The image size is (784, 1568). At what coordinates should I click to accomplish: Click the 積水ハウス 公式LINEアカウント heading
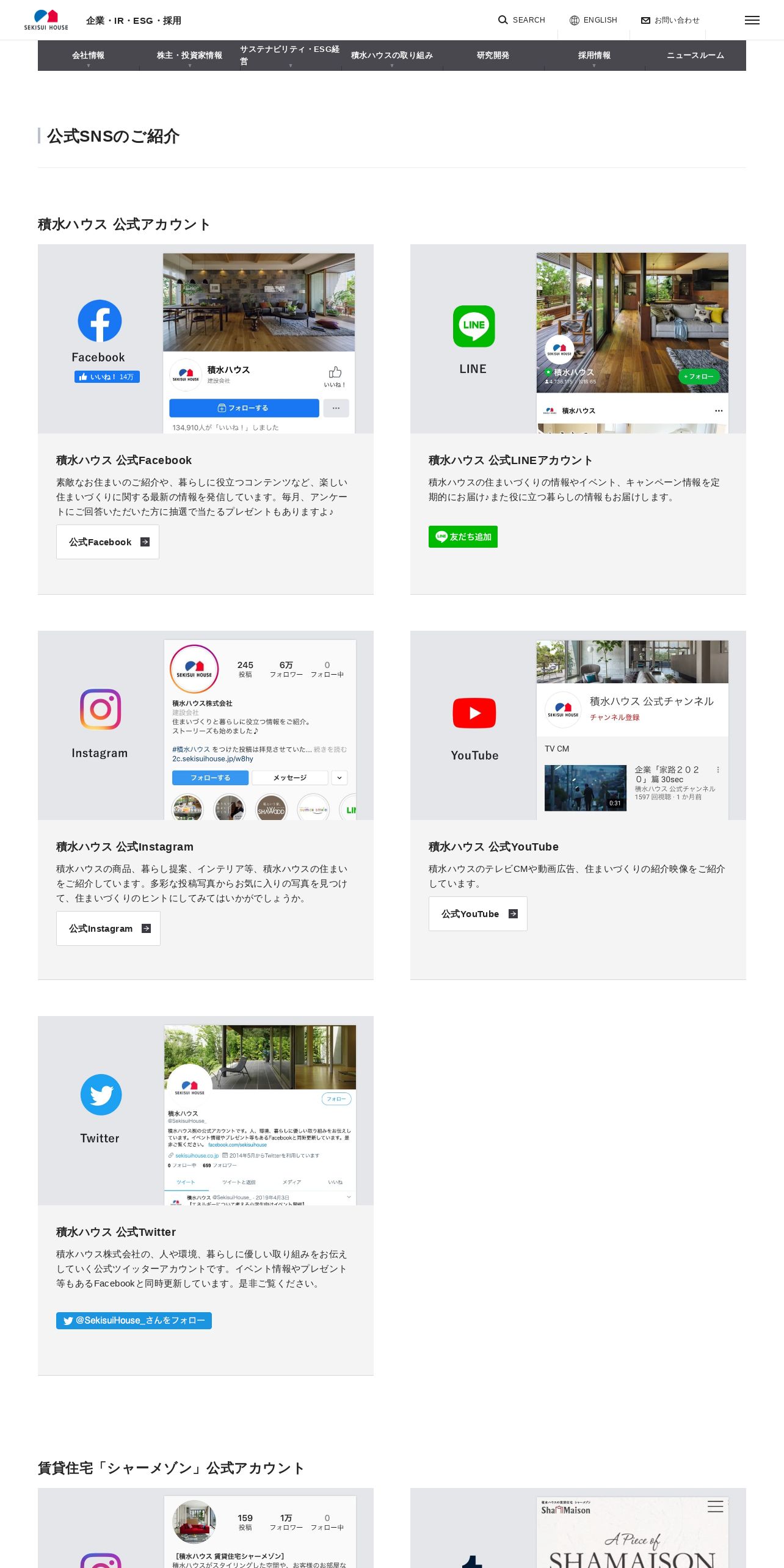(510, 460)
